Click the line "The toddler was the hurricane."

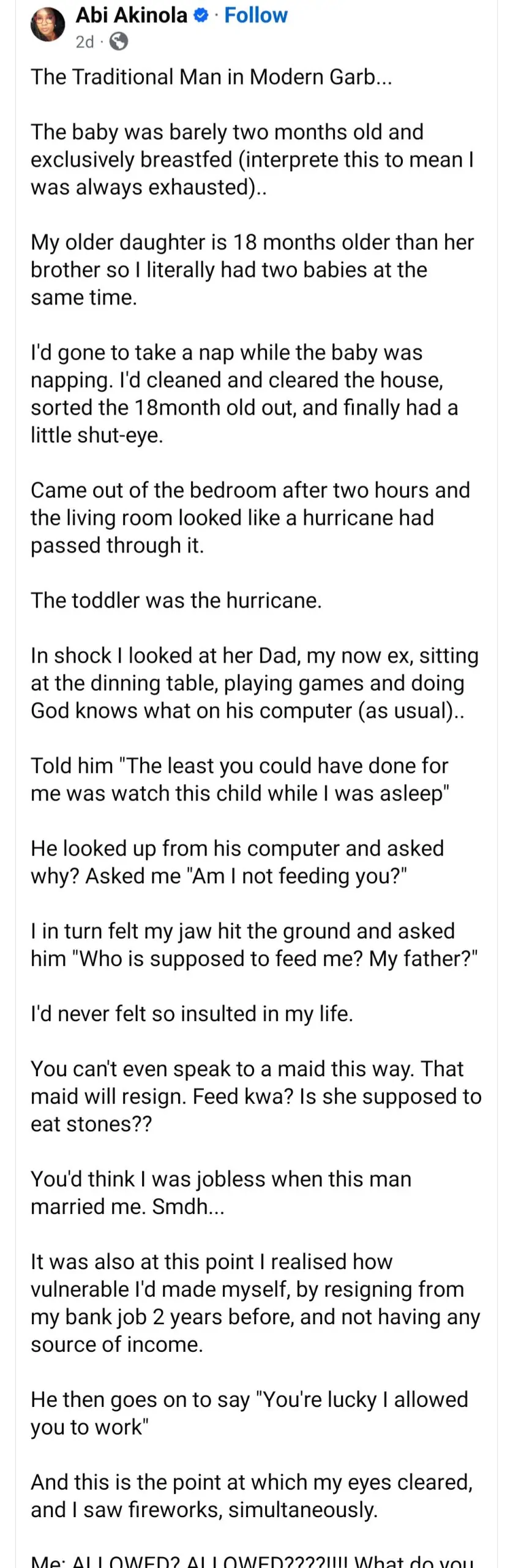[x=176, y=600]
